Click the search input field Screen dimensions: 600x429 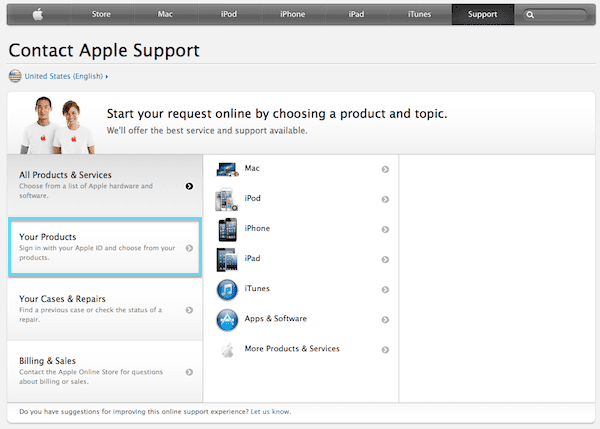point(555,15)
